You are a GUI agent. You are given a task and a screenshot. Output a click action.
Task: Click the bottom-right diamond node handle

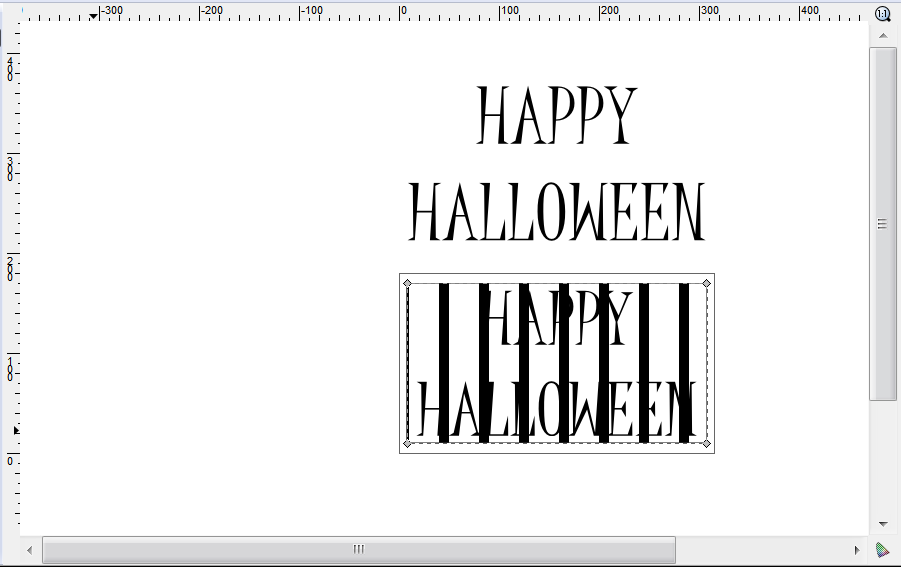[706, 443]
